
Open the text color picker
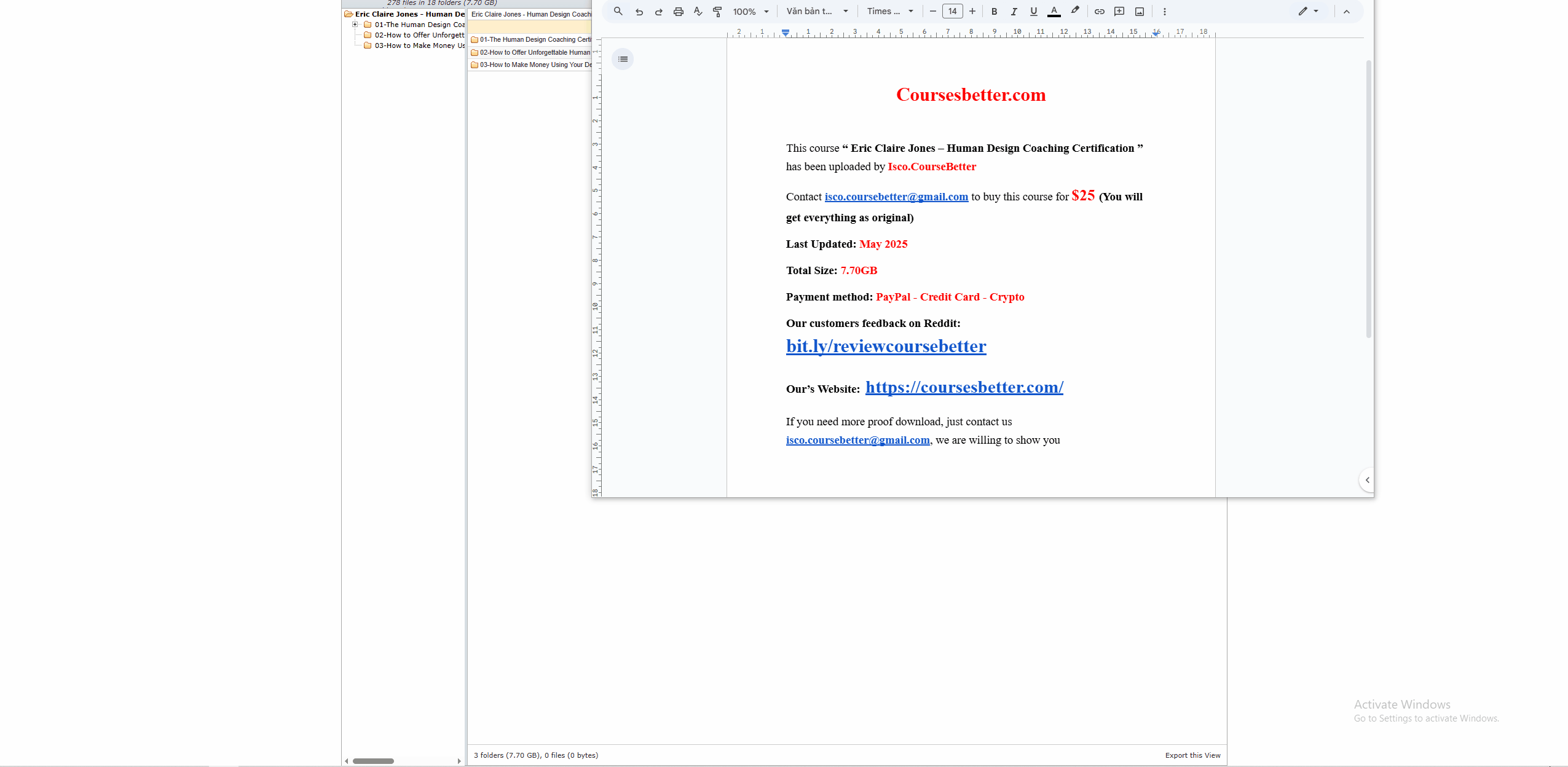tap(1054, 11)
